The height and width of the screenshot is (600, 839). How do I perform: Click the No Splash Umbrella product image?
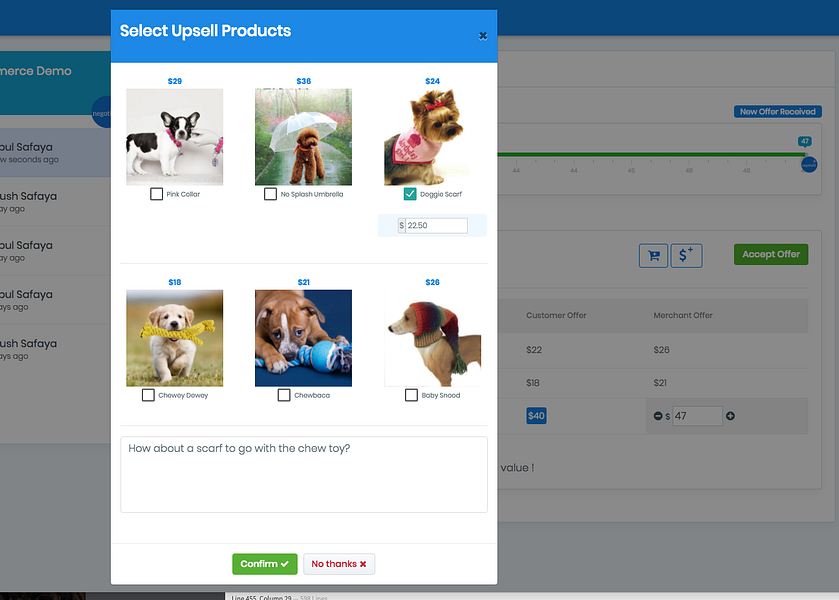click(x=303, y=137)
